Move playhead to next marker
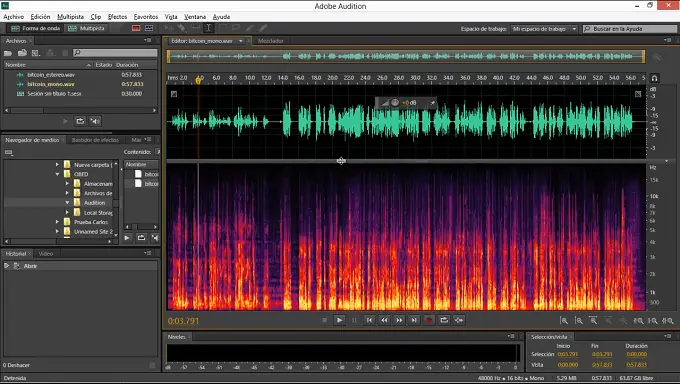This screenshot has height=384, width=680. point(414,320)
